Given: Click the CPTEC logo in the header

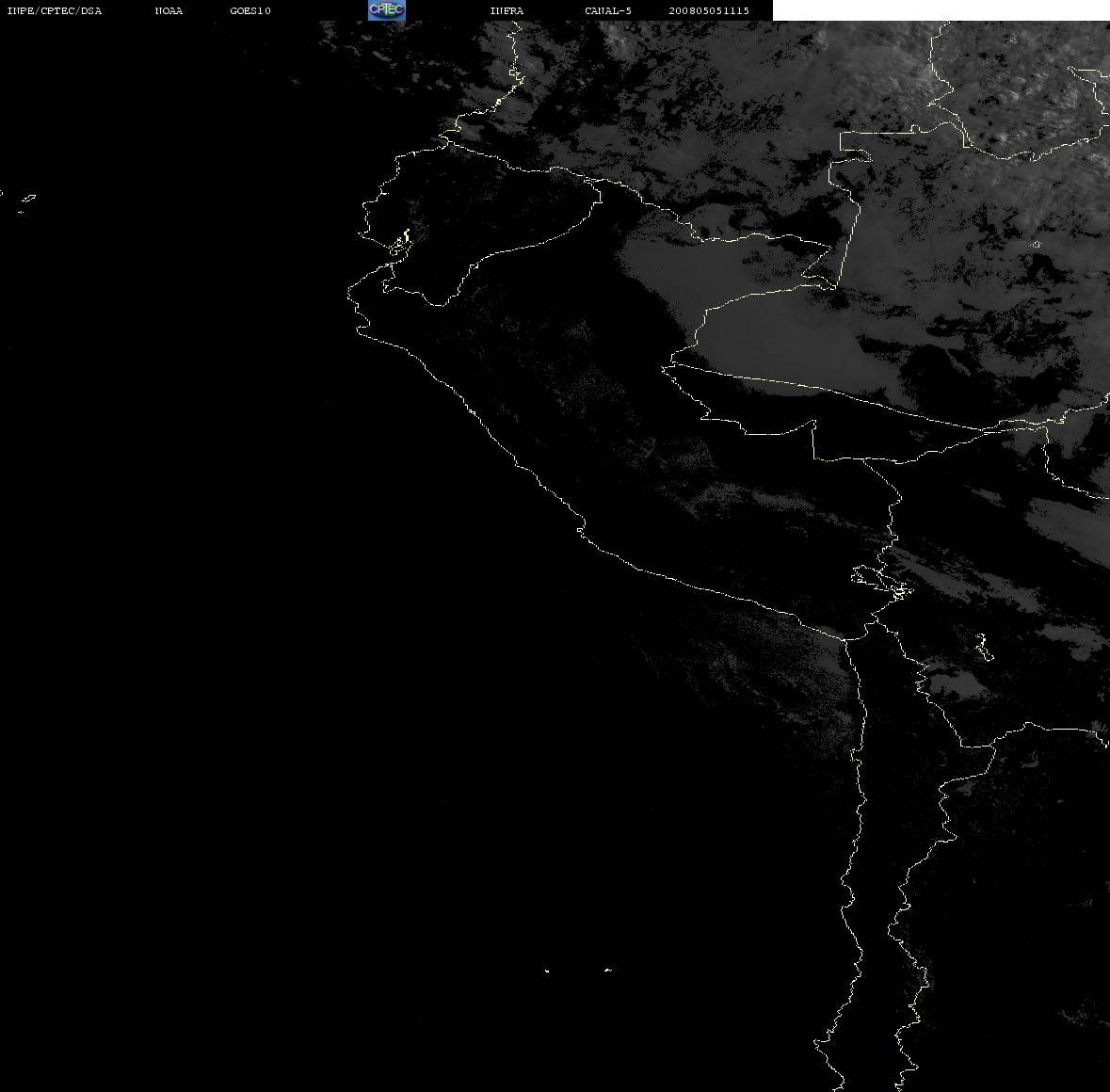Looking at the screenshot, I should tap(387, 10).
